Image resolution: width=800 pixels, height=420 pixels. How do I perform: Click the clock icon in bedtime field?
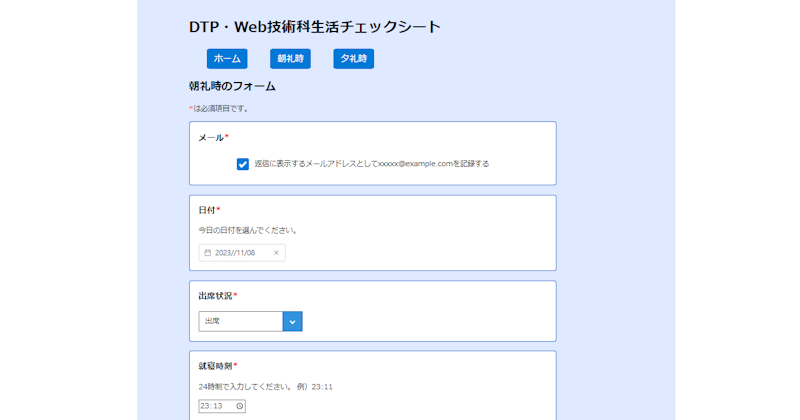coord(239,406)
